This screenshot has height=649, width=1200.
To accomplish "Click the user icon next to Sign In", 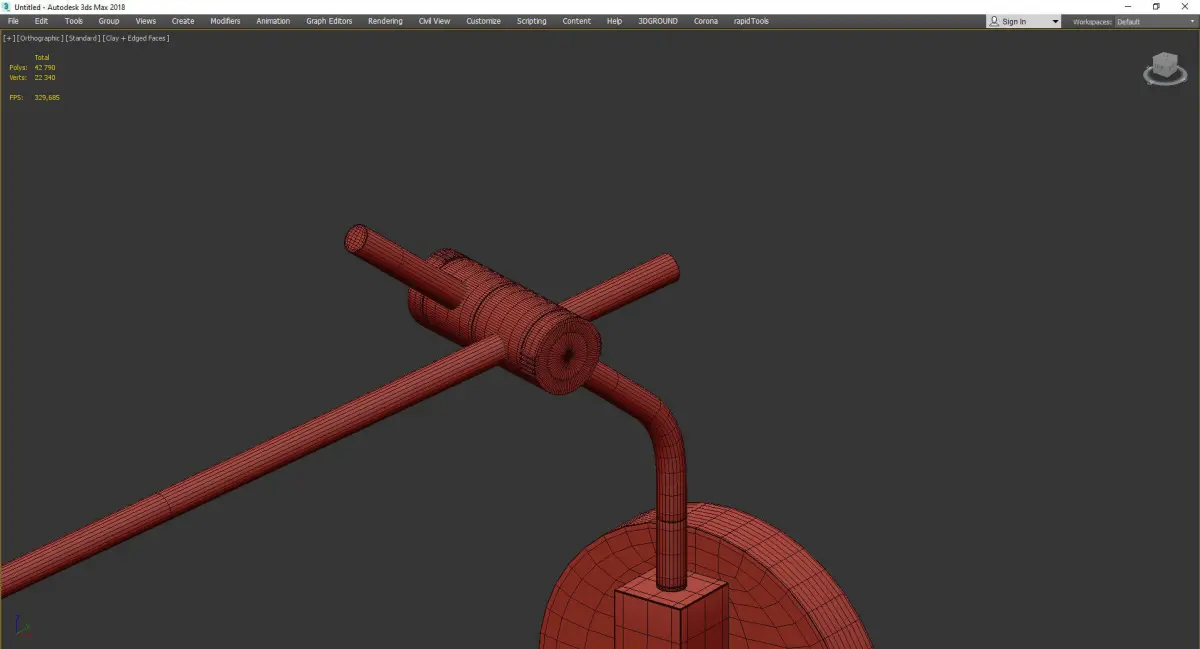I will point(994,21).
